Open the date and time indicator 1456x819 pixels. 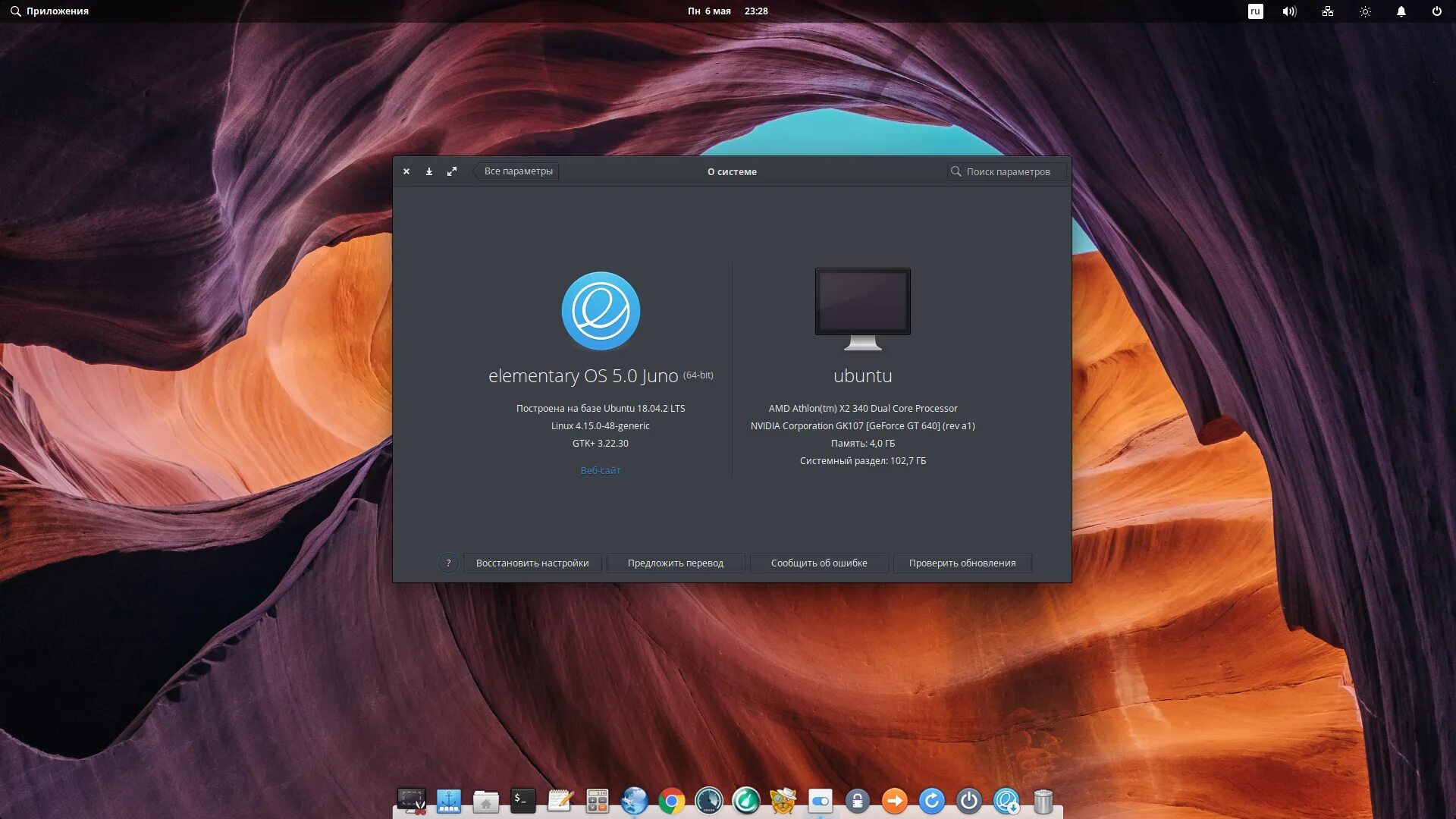(x=727, y=11)
